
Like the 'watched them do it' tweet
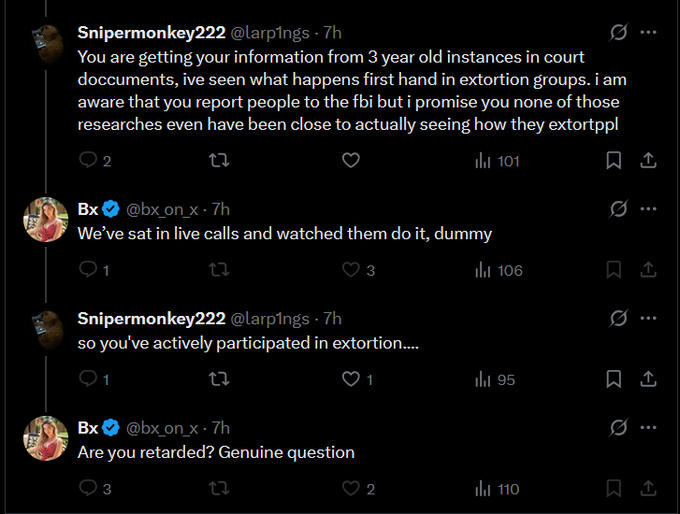click(351, 270)
